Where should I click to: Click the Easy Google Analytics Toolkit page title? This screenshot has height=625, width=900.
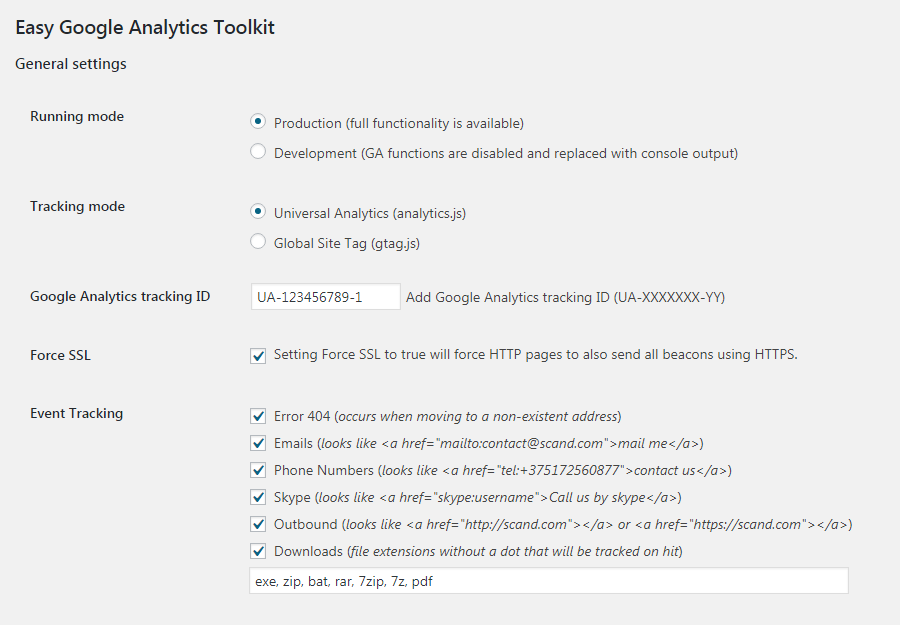click(145, 27)
